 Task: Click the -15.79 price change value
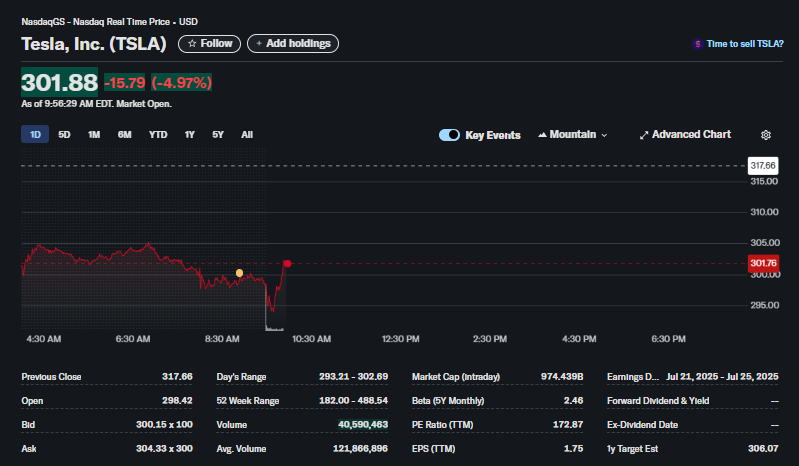point(125,83)
